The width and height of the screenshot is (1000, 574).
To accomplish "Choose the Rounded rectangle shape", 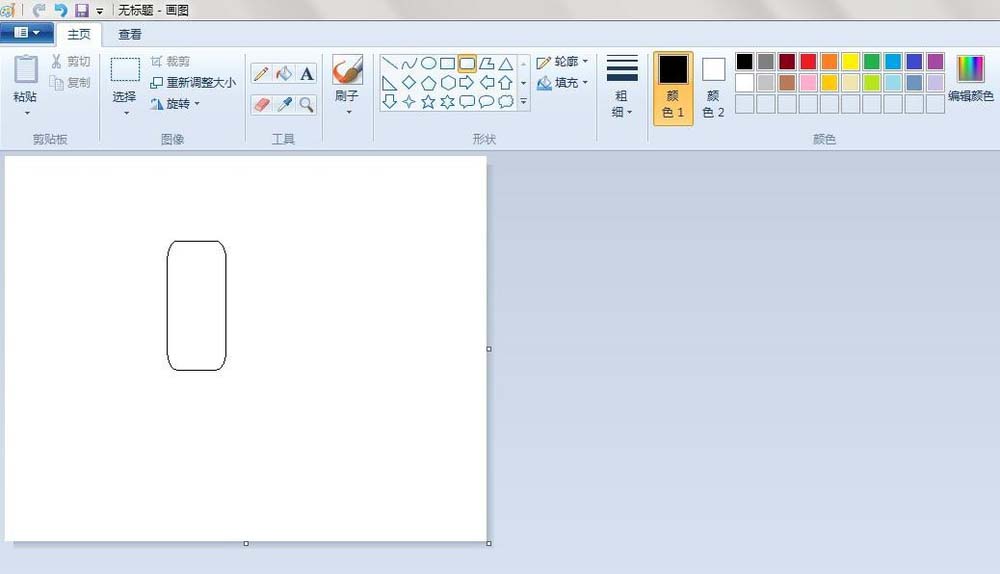I will tap(467, 63).
